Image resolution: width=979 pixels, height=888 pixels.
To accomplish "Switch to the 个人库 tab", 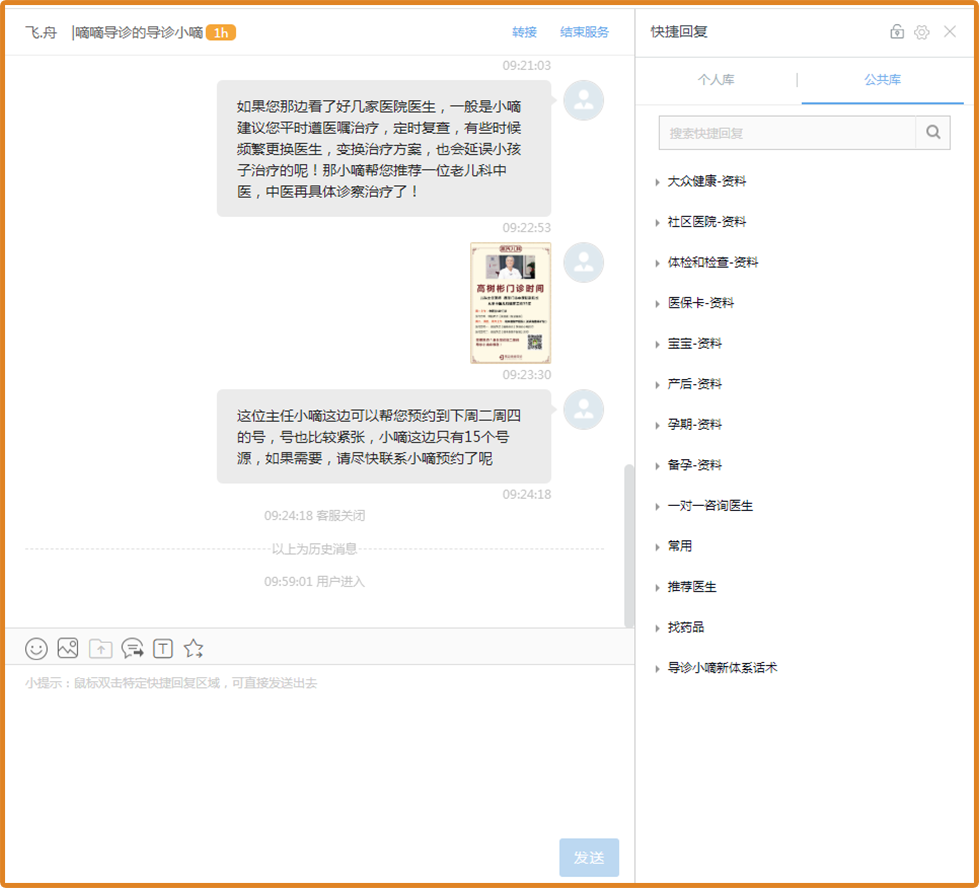I will coord(716,80).
